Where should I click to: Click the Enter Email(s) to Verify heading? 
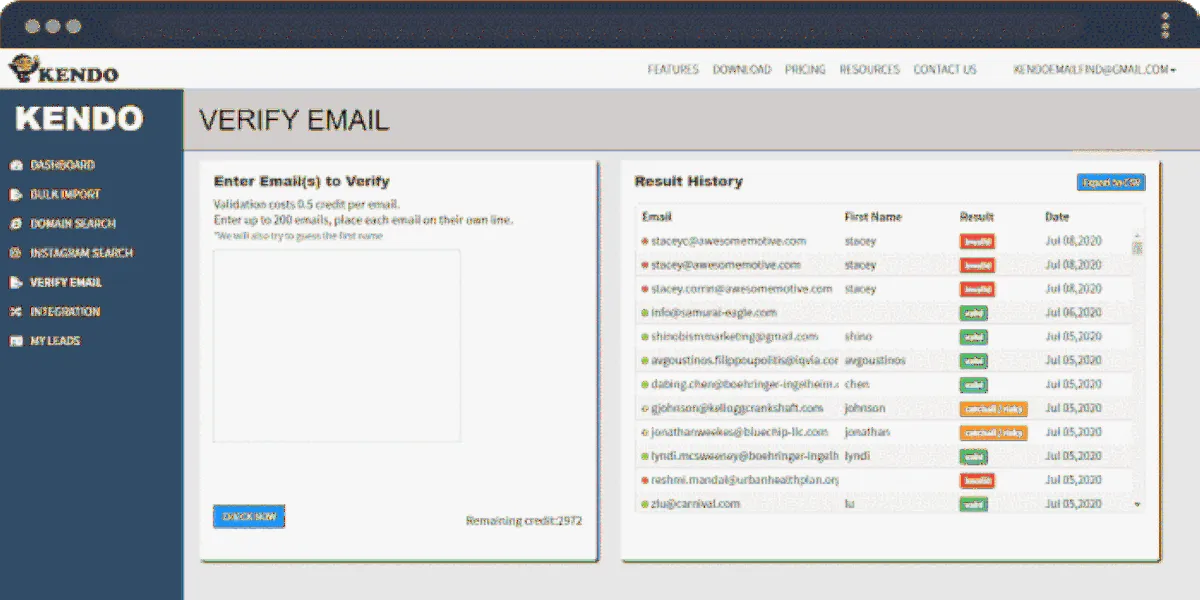(302, 182)
